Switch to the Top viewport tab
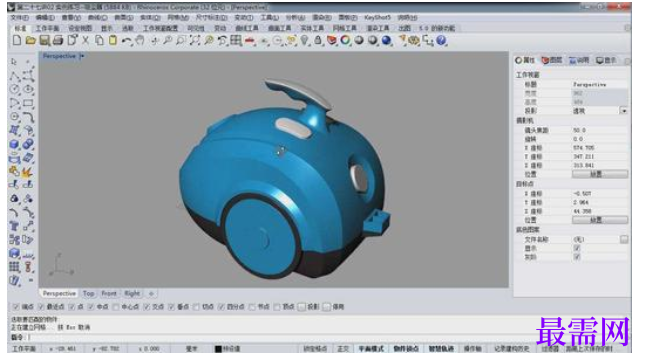The width and height of the screenshot is (648, 363). click(x=88, y=293)
